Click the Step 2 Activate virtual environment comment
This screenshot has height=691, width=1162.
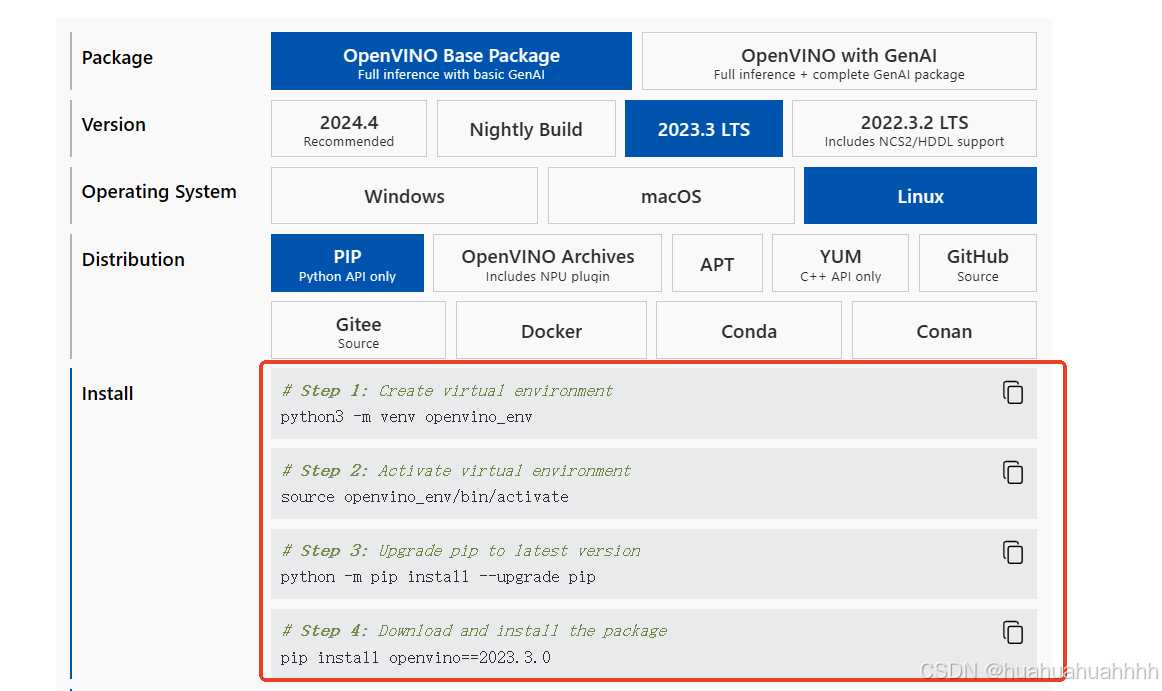coord(456,471)
